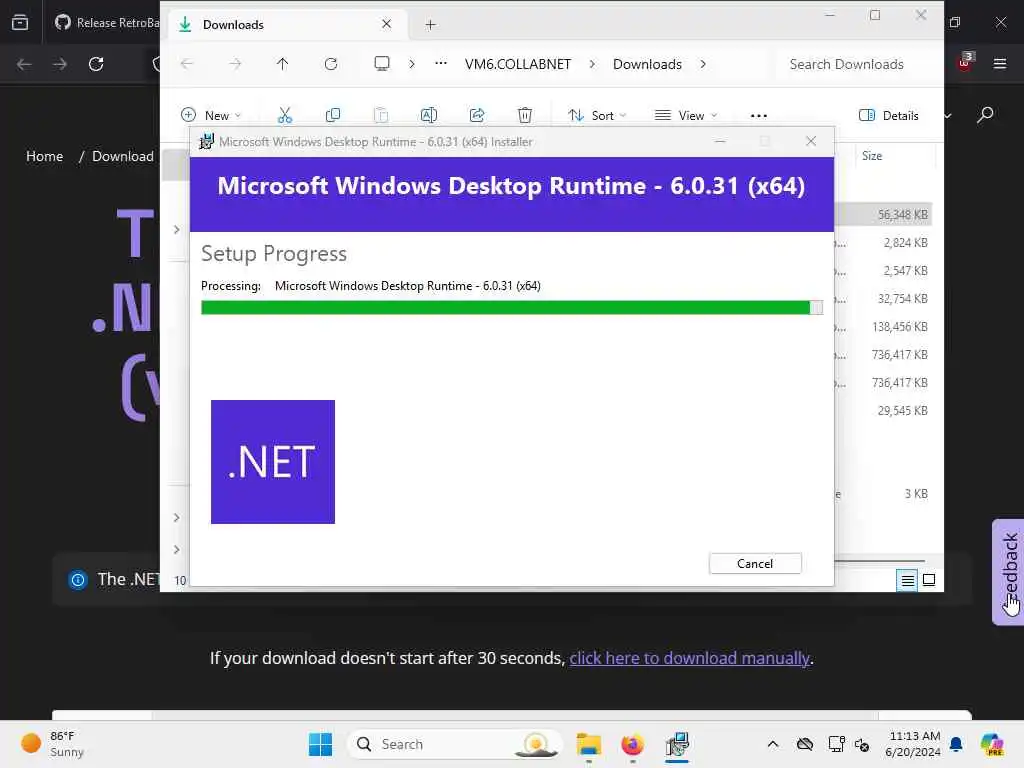
Task: Open the View dropdown menu
Action: coord(686,116)
